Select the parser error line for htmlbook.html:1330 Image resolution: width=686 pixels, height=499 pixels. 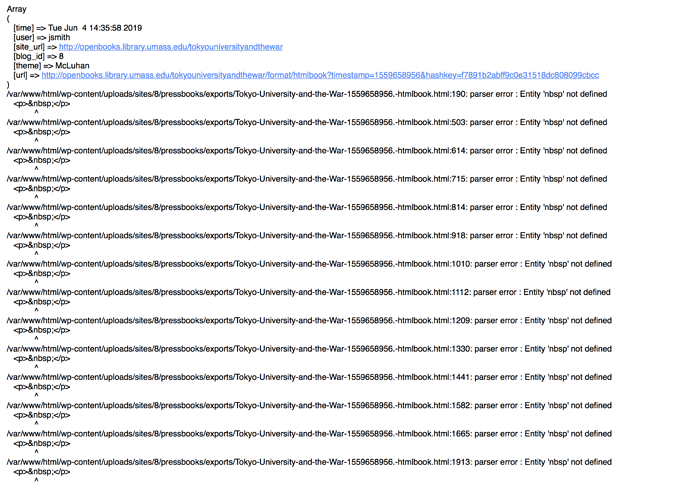click(309, 349)
